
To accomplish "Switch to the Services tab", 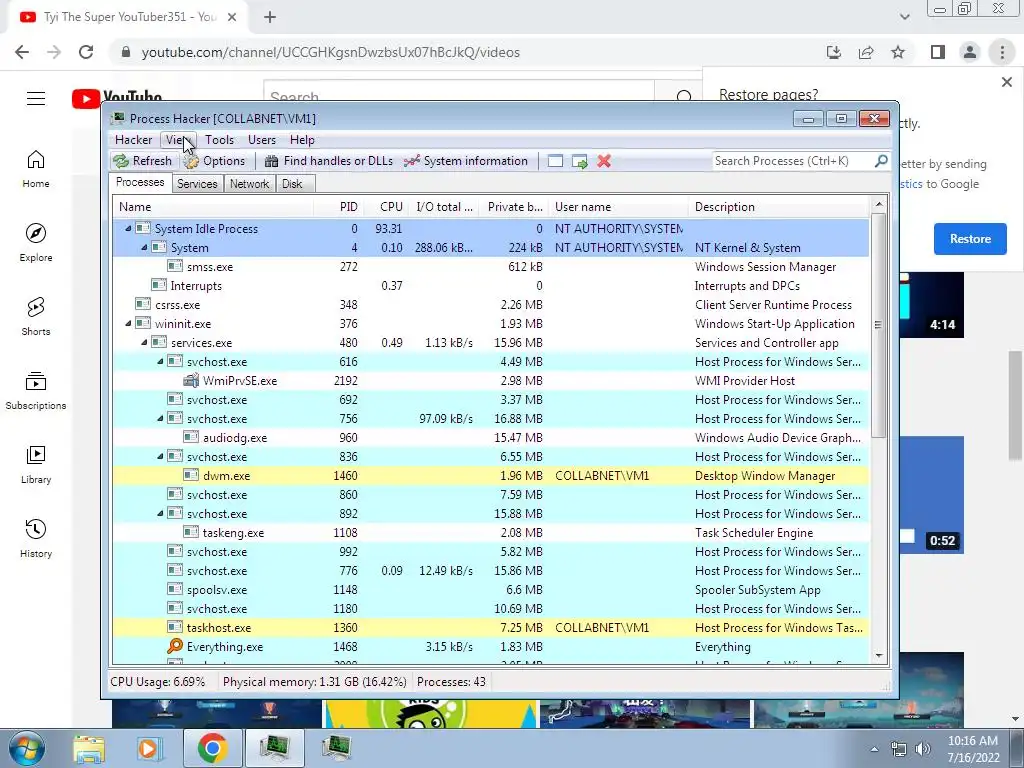I will tap(197, 184).
